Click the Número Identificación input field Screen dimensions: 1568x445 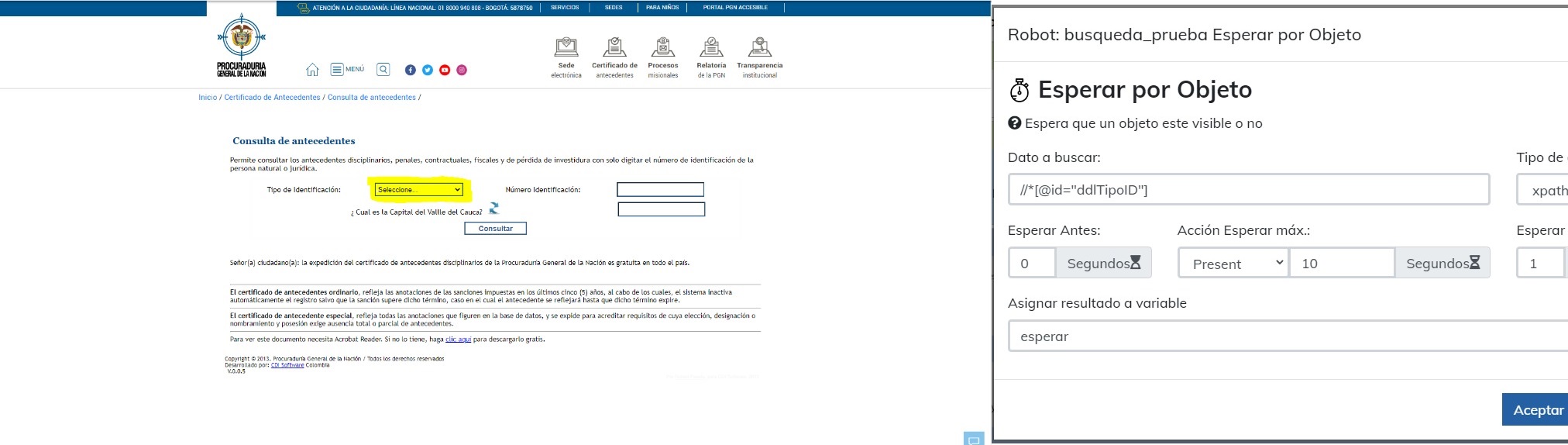(660, 190)
